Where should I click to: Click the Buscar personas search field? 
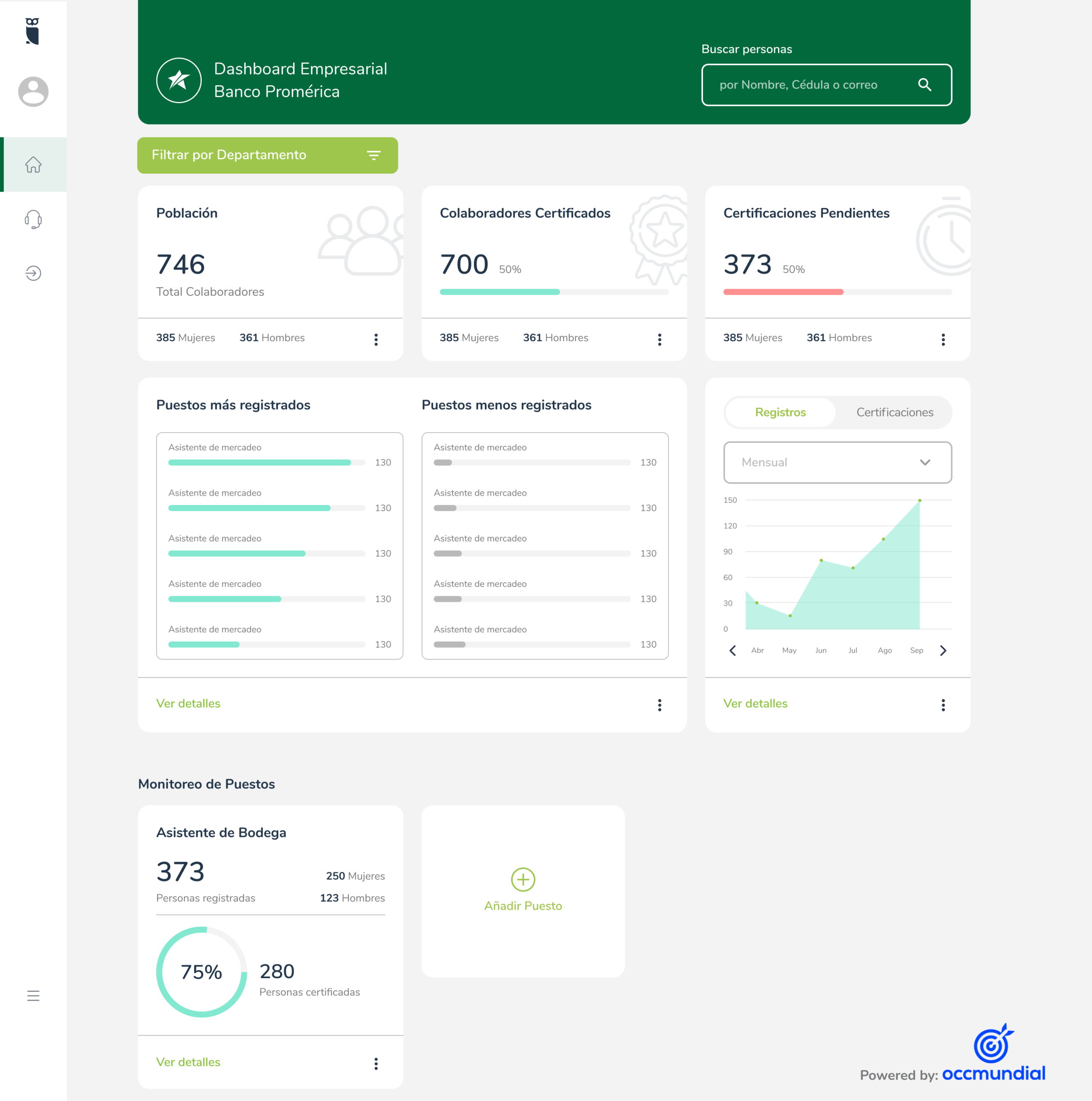[809, 85]
